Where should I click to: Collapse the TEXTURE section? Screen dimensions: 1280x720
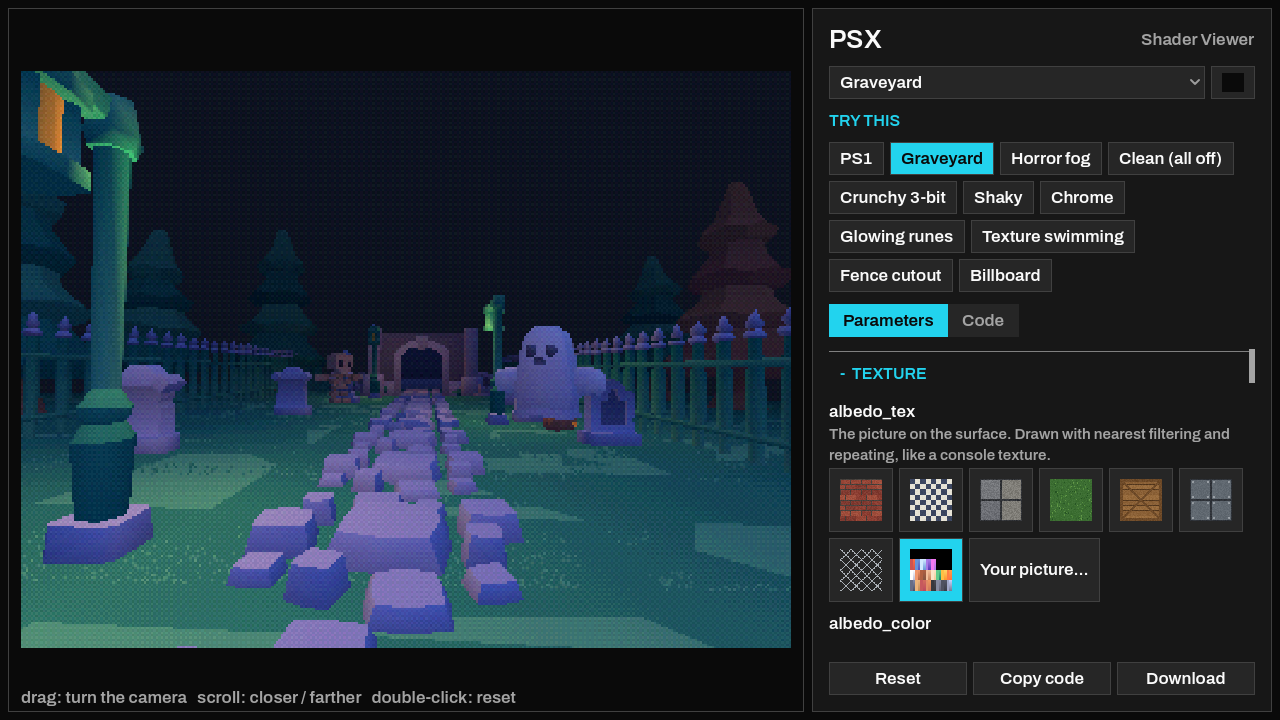click(x=883, y=373)
